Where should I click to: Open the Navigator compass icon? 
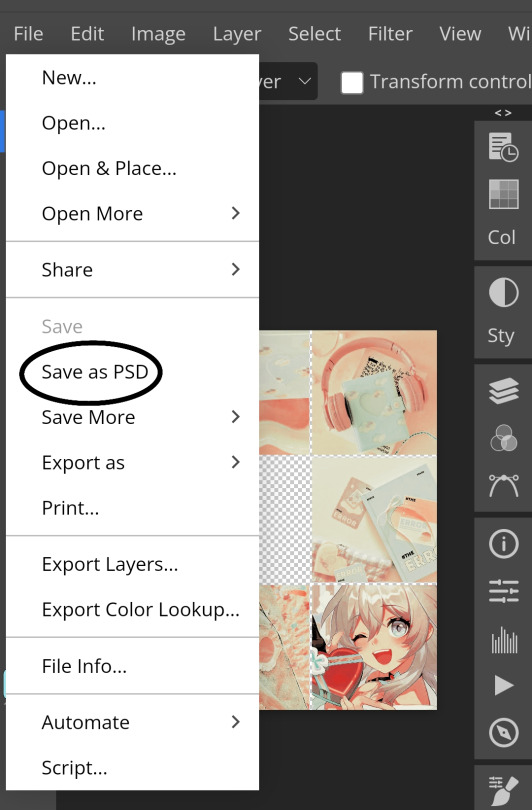click(x=503, y=733)
